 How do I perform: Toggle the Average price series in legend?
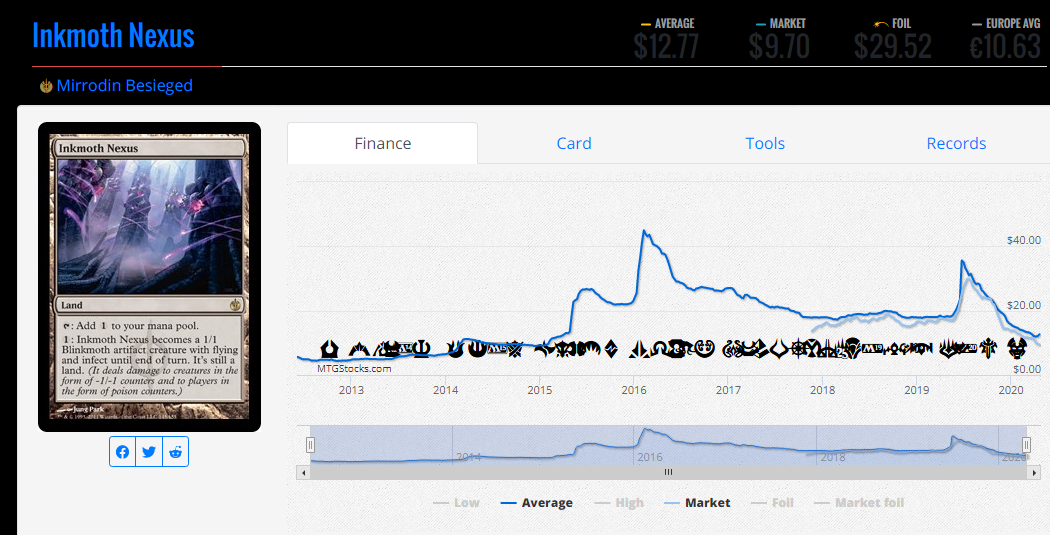point(536,503)
